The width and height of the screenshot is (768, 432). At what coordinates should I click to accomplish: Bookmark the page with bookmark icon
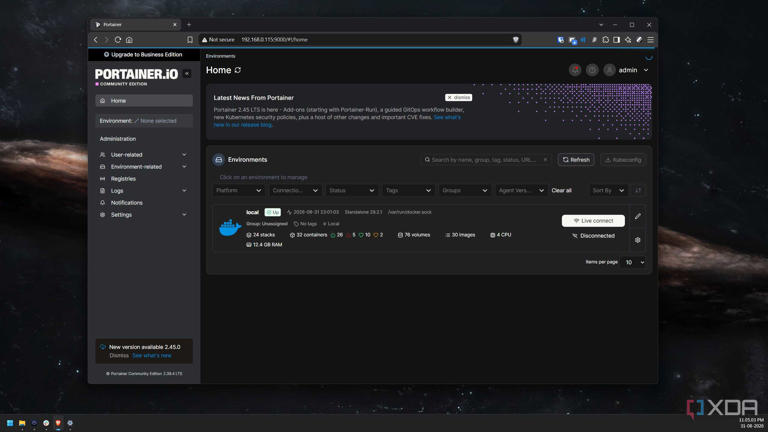click(190, 40)
